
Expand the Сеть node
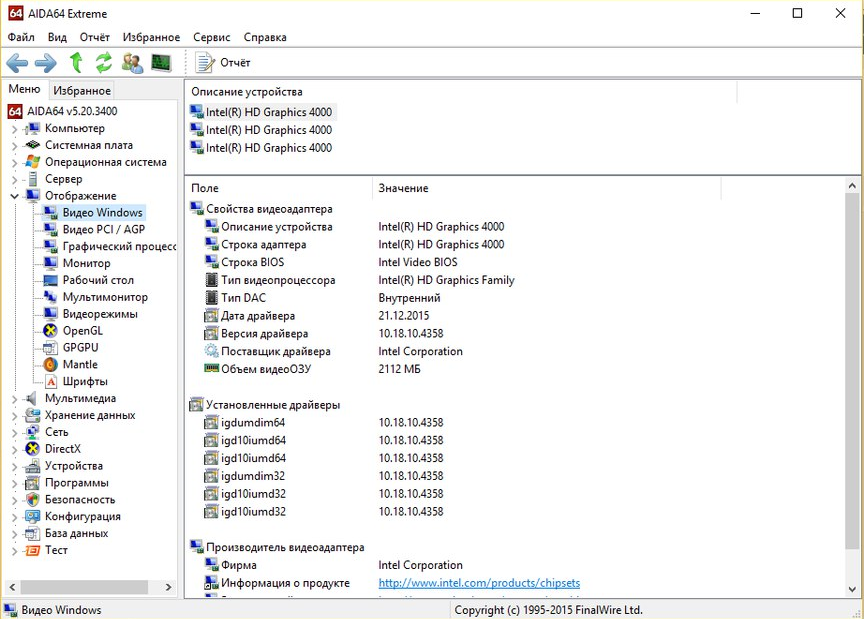point(14,433)
